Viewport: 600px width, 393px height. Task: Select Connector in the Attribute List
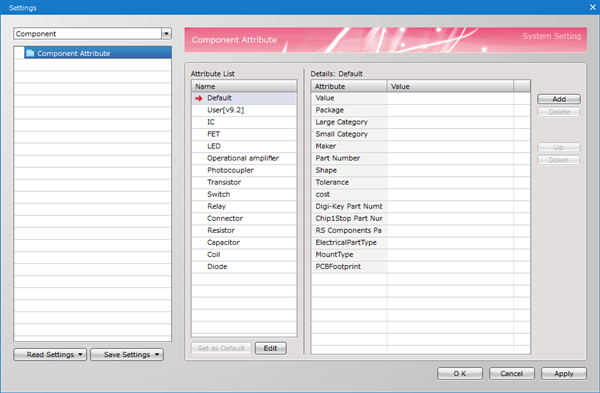pos(244,219)
